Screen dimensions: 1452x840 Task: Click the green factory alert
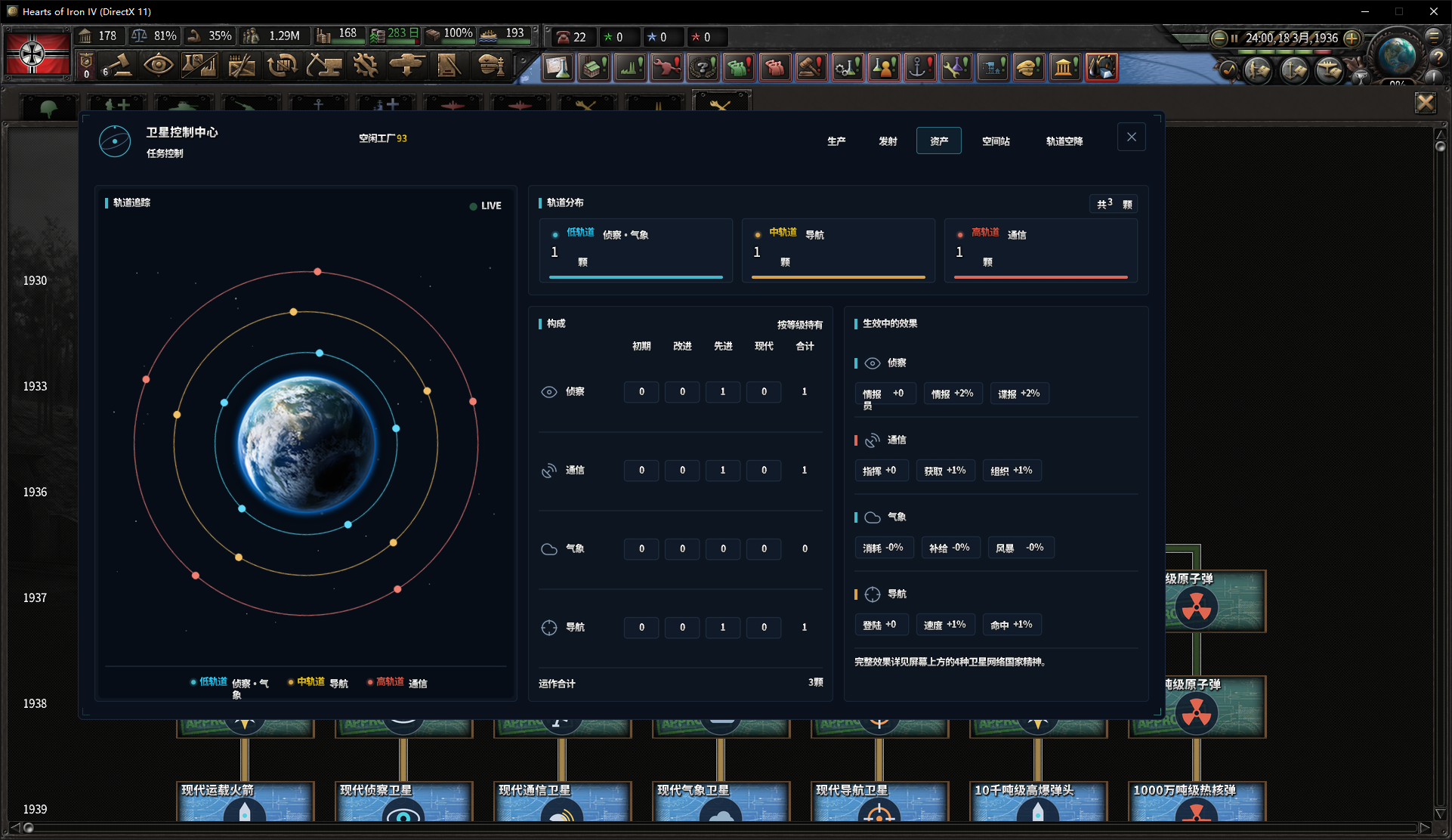[x=631, y=67]
